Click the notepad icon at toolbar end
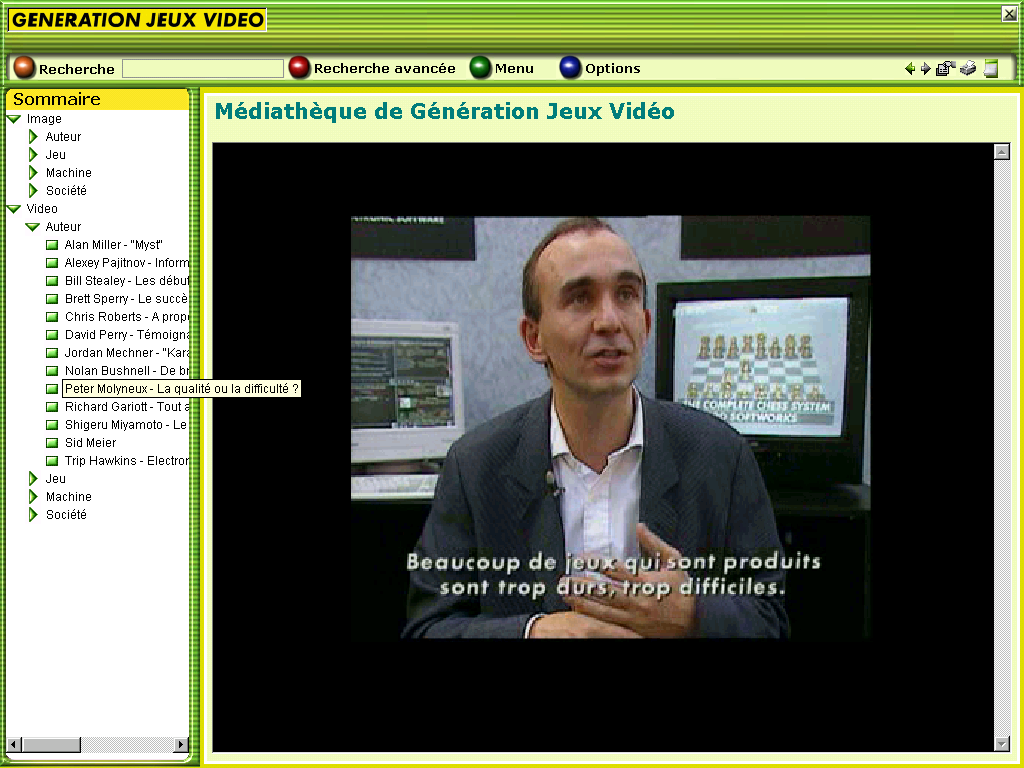The height and width of the screenshot is (768, 1024). (991, 69)
